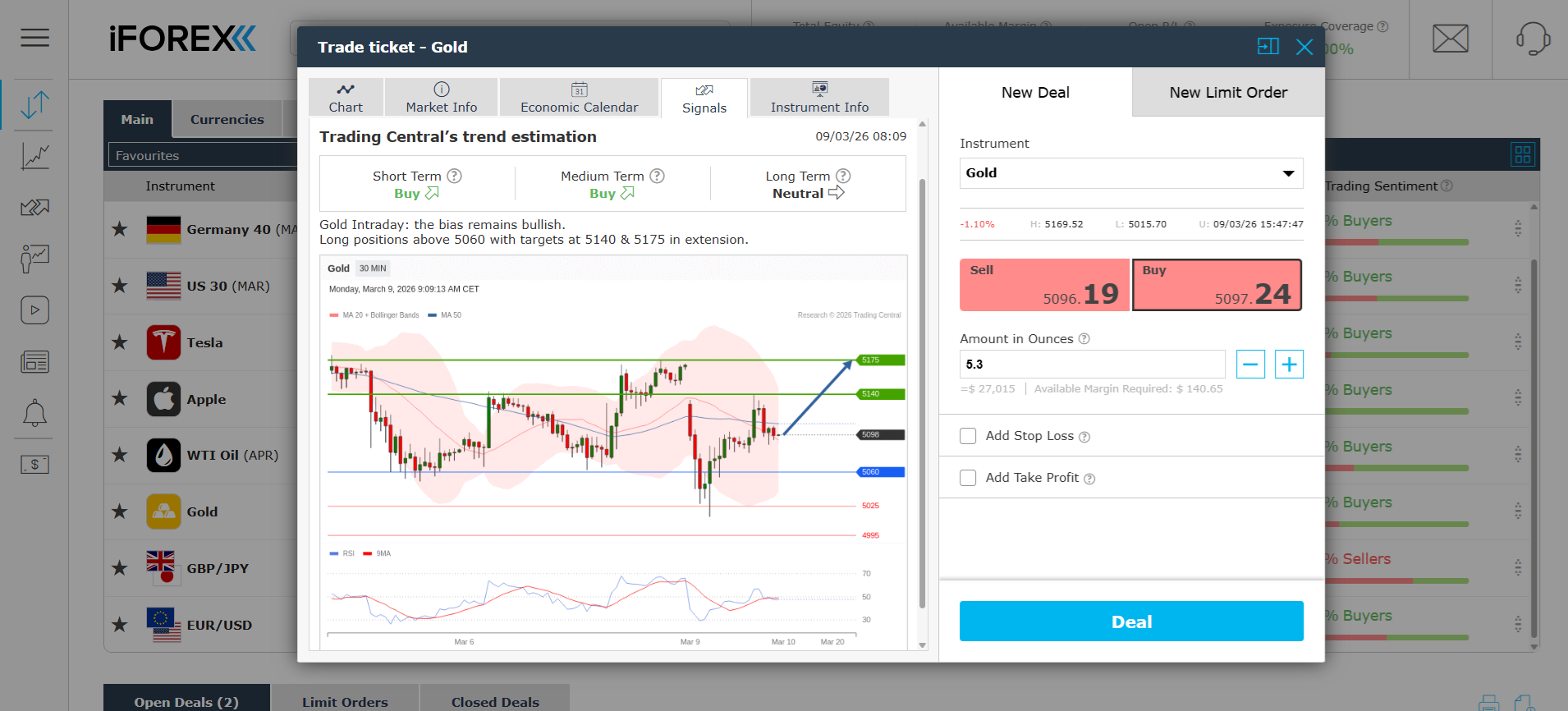Click the Deal button
Viewport: 1568px width, 711px height.
click(1131, 622)
